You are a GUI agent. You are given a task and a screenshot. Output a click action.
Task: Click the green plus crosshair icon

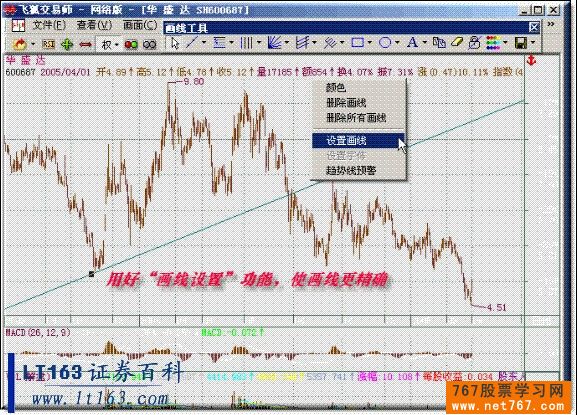click(x=67, y=45)
